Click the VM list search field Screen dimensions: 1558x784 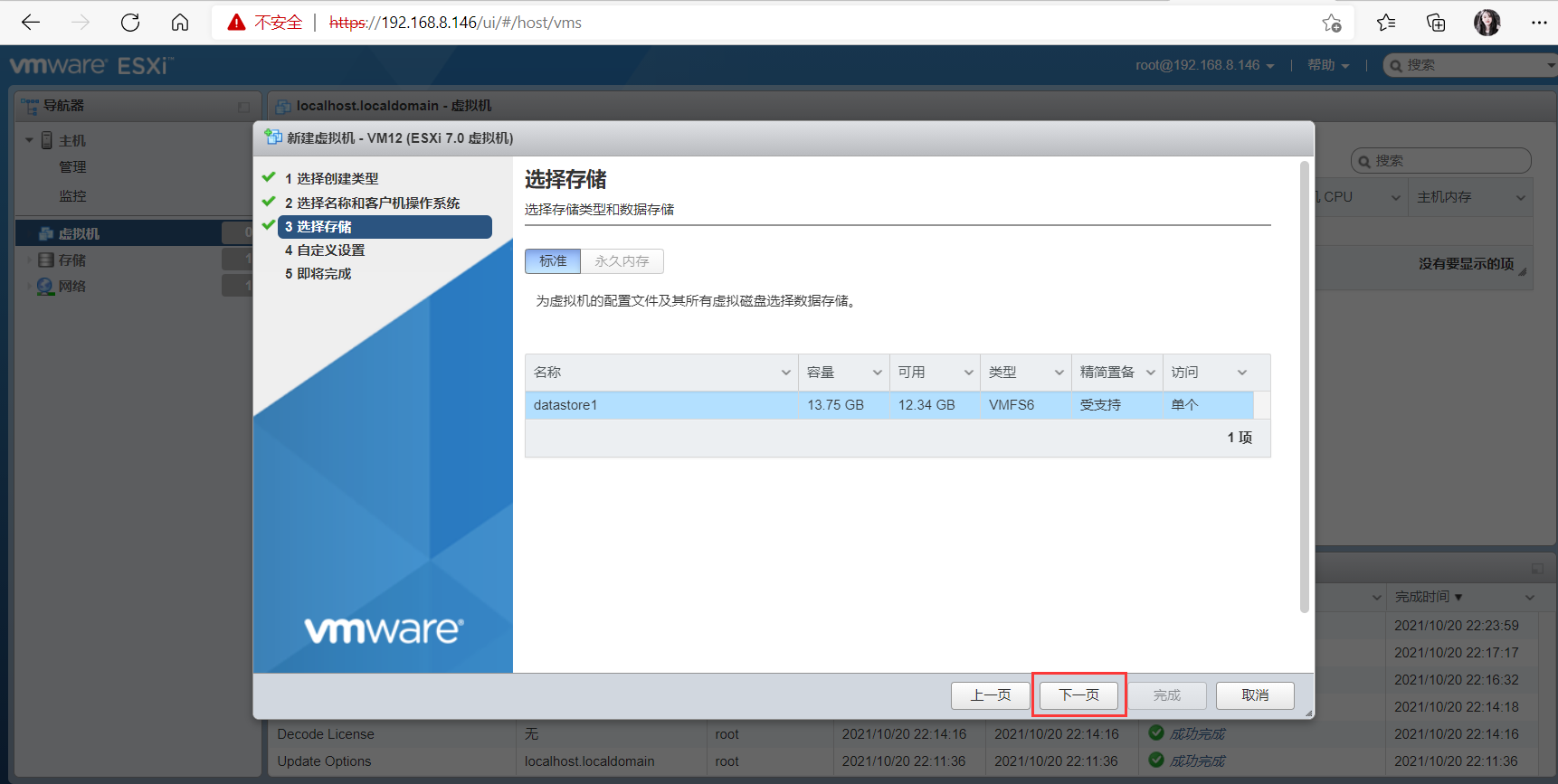(x=1441, y=161)
